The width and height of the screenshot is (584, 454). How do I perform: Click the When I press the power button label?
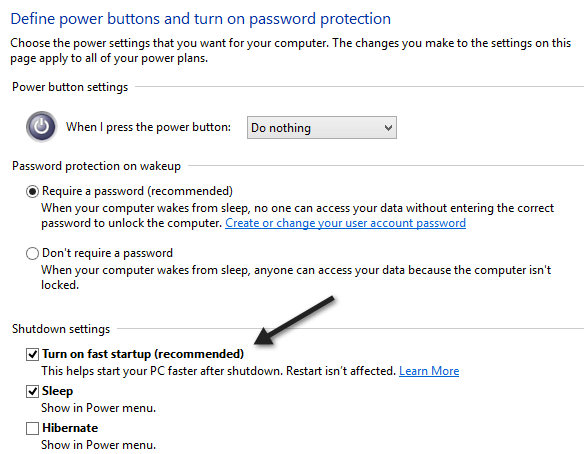tap(149, 127)
